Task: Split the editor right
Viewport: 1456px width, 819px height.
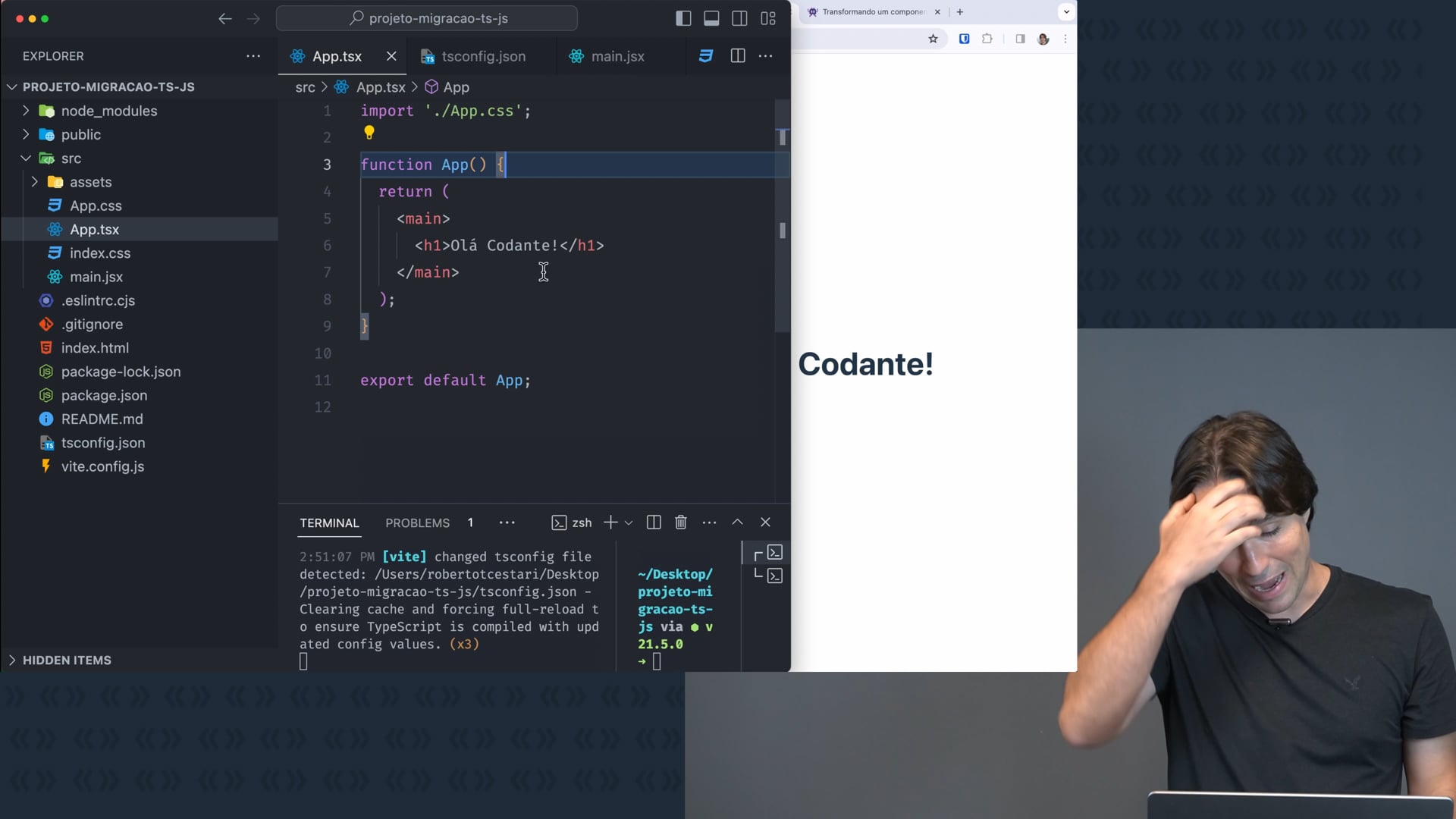Action: pos(737,56)
